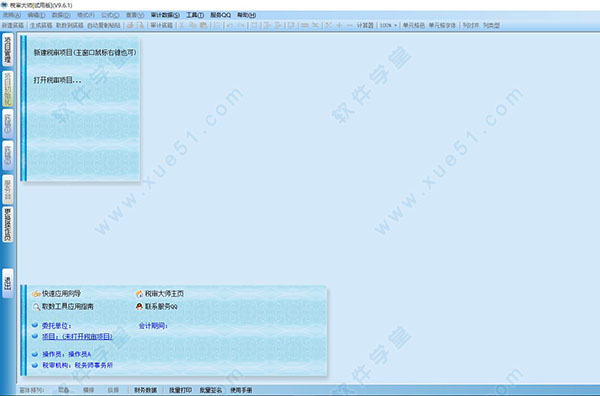The width and height of the screenshot is (600, 396).
Task: Click 取数工具应用指南 text link
Action: click(67, 306)
